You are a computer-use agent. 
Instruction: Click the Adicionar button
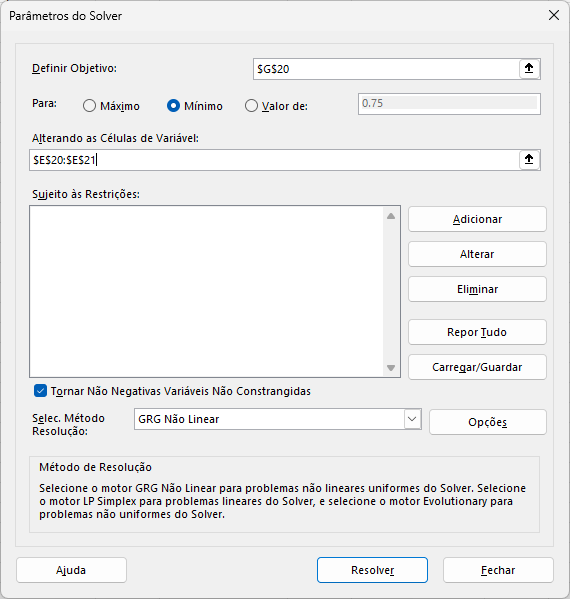pos(477,219)
